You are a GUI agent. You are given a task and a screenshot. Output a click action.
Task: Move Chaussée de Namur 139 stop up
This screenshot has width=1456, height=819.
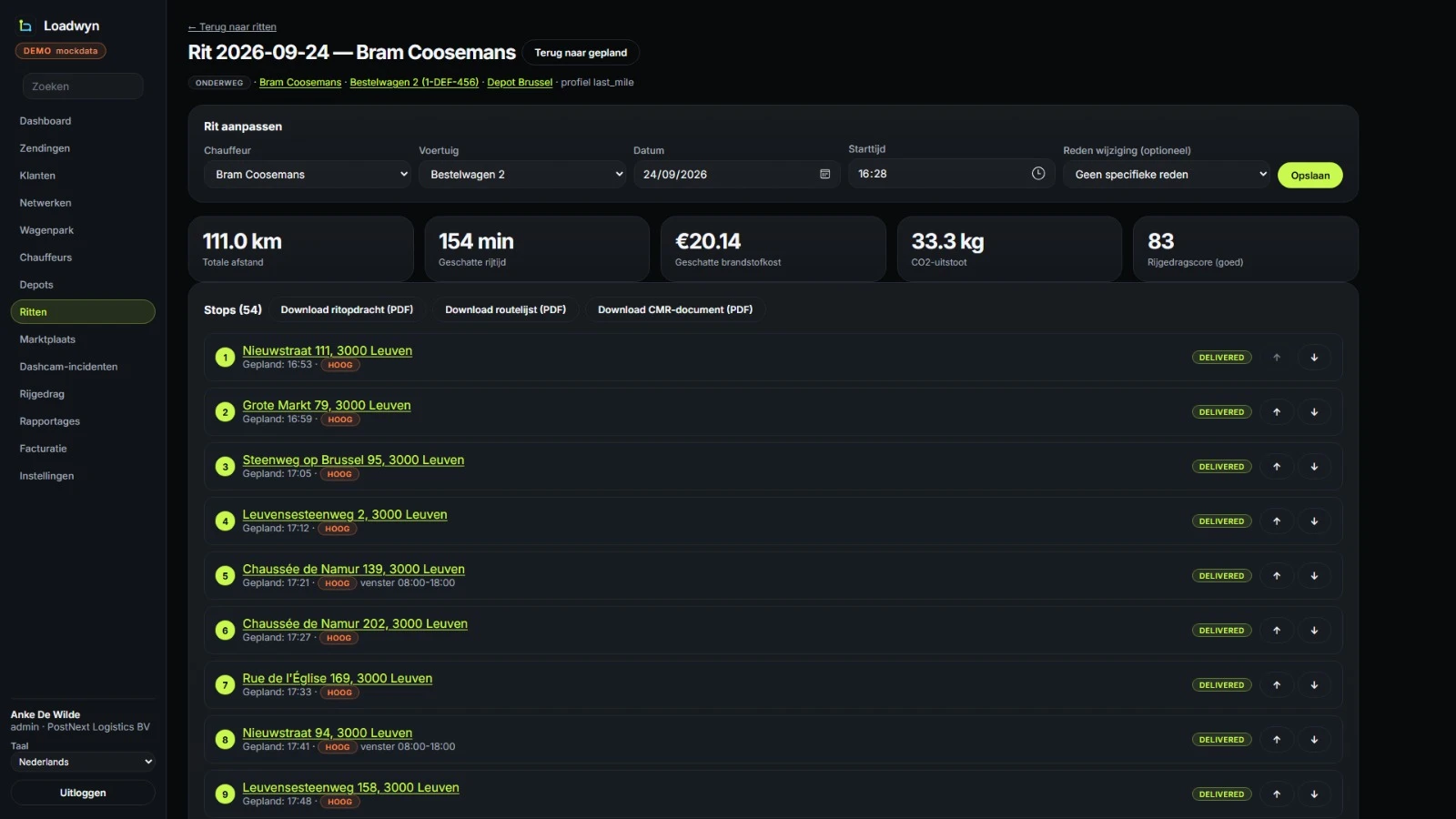(x=1277, y=576)
